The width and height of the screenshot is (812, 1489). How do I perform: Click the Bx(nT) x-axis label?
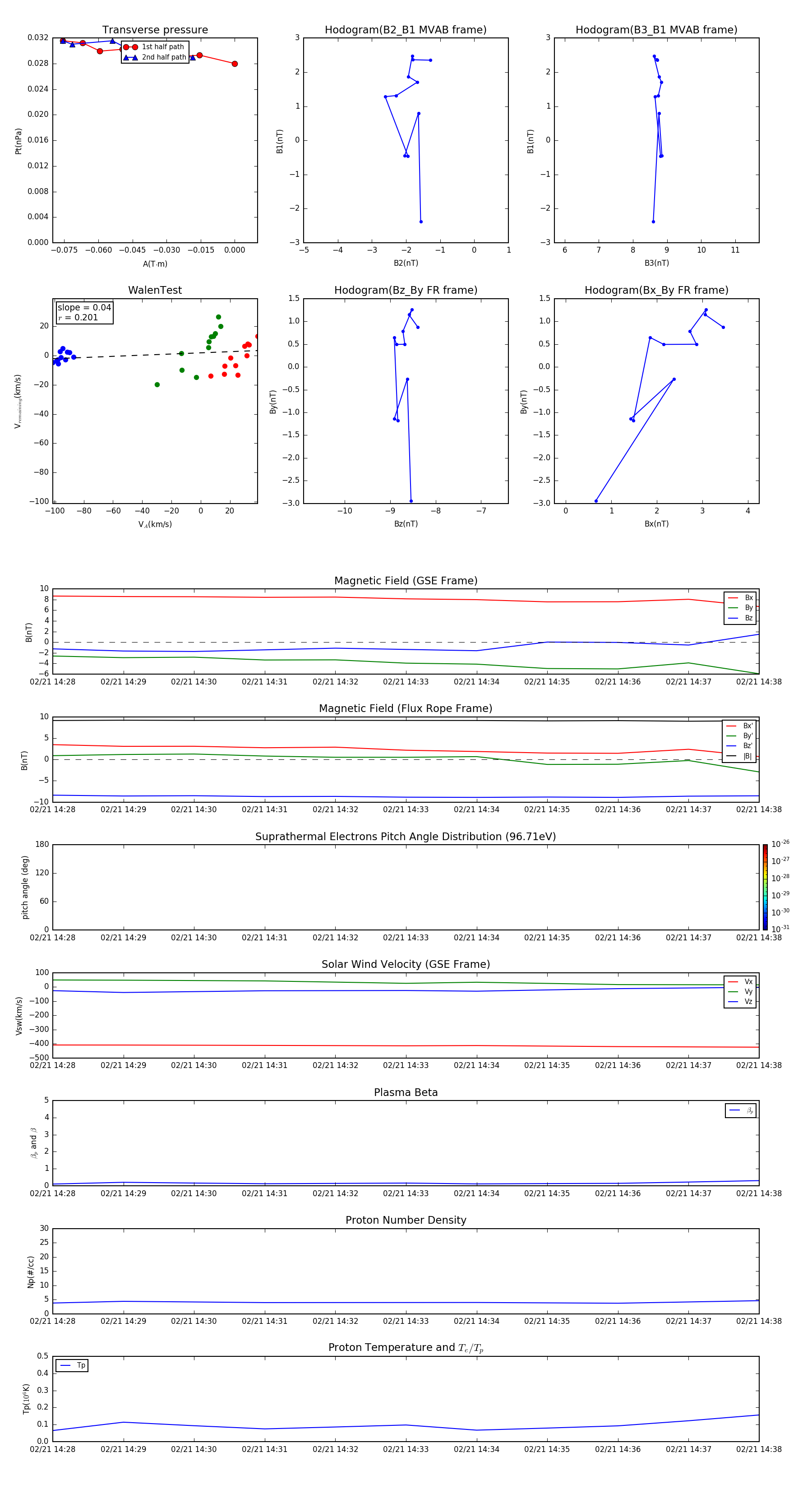[656, 524]
